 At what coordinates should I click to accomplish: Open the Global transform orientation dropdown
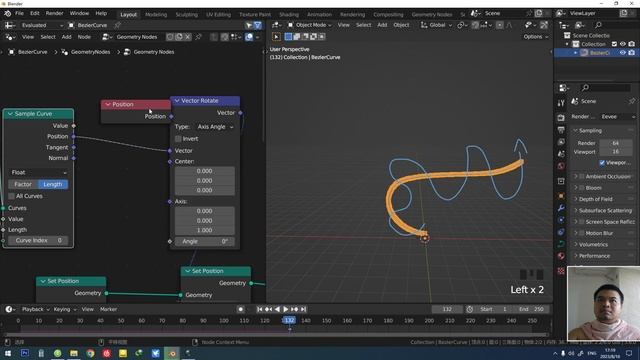(436, 25)
